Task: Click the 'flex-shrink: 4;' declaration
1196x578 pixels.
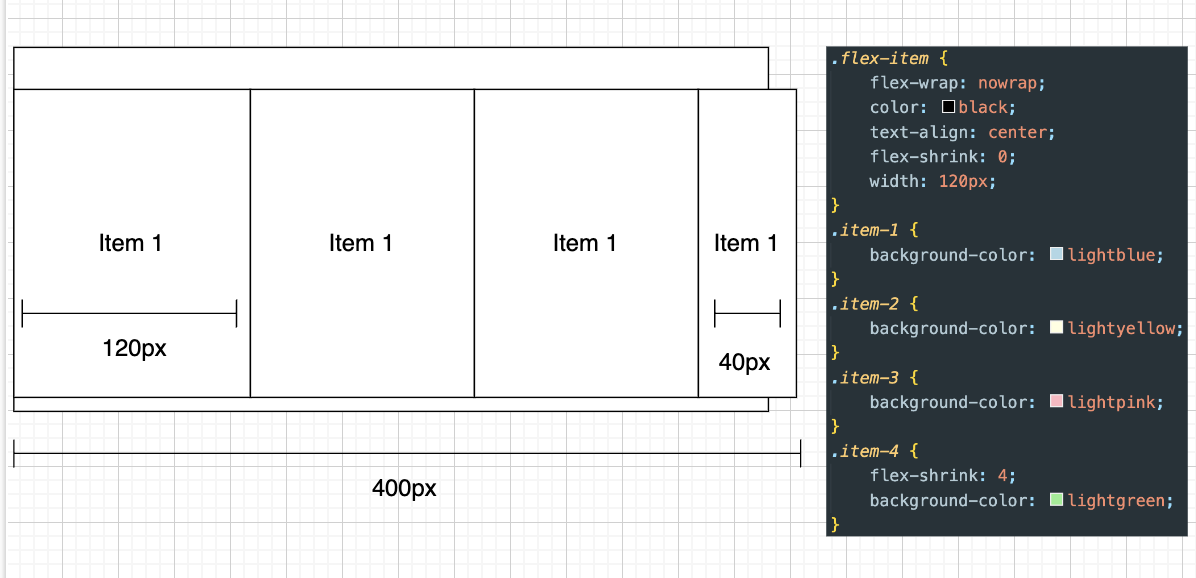Action: [x=943, y=476]
